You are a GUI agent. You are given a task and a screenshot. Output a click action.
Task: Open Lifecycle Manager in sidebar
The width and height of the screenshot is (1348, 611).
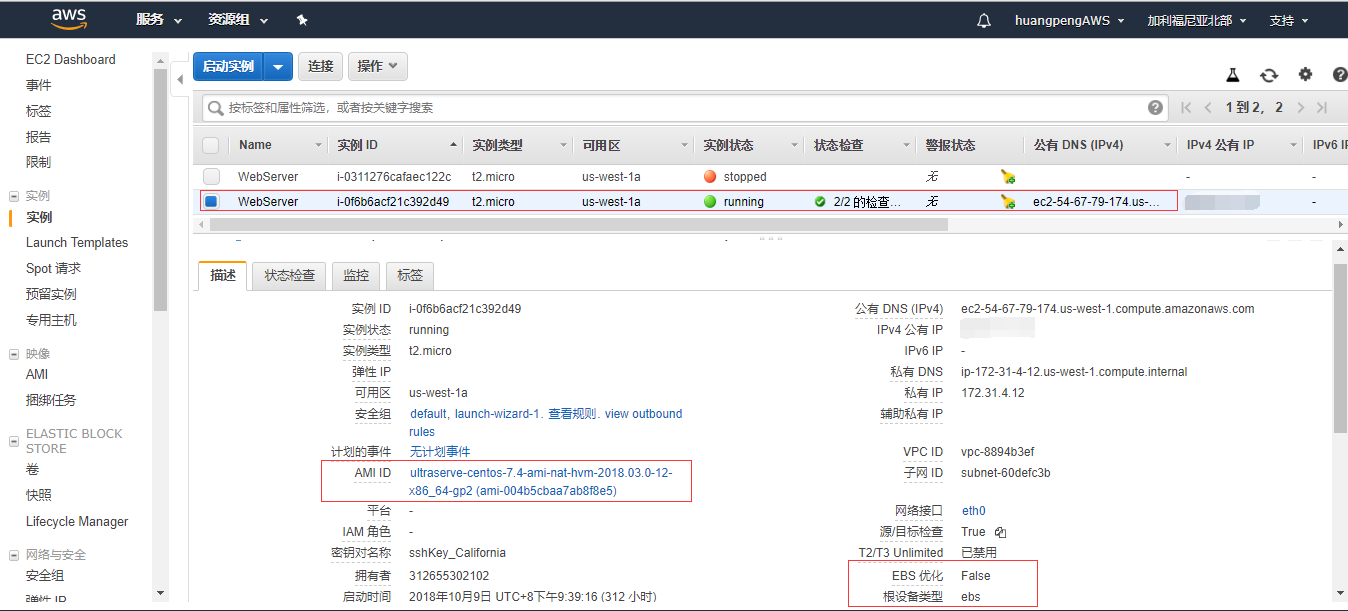pos(77,521)
